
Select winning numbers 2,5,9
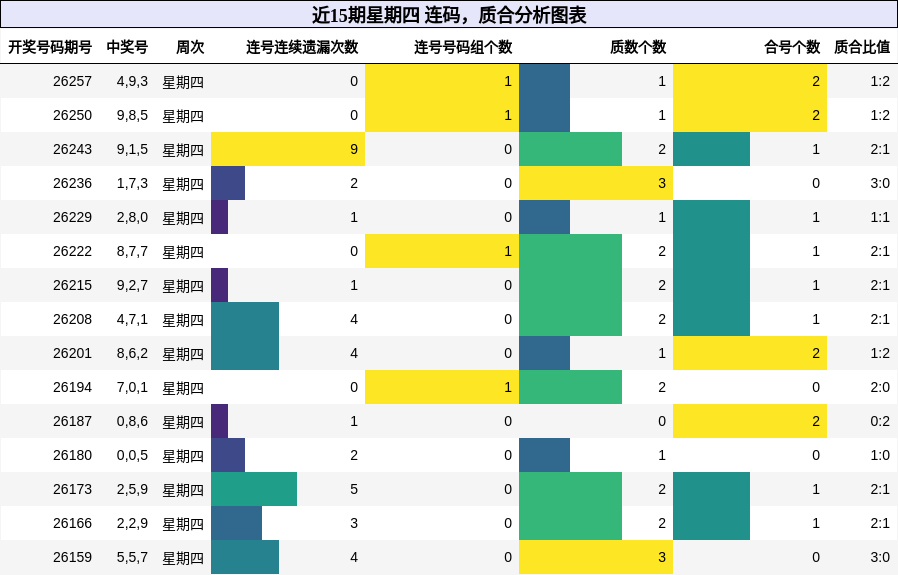pos(132,489)
